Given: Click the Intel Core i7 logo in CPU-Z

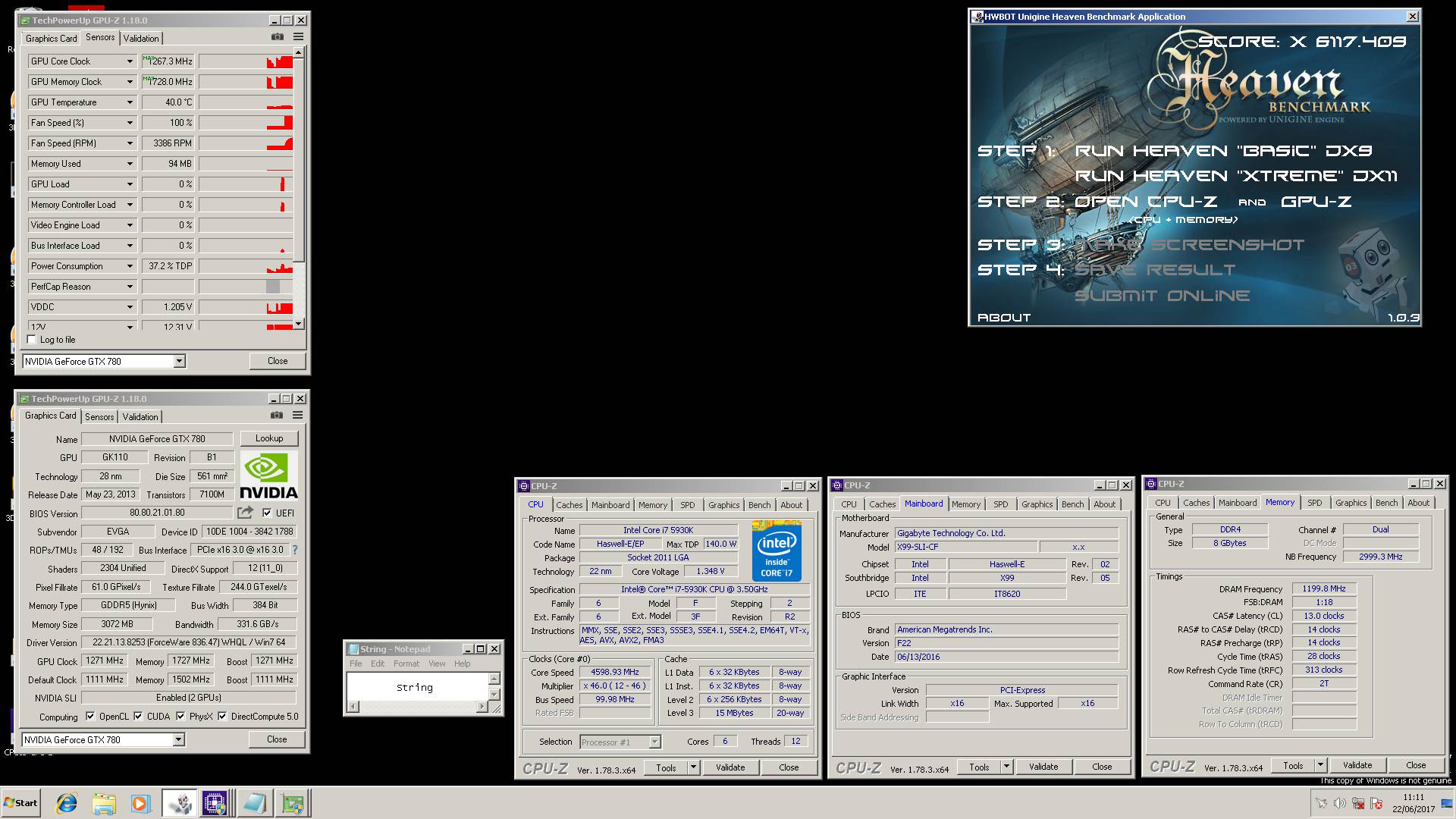Looking at the screenshot, I should coord(777,551).
